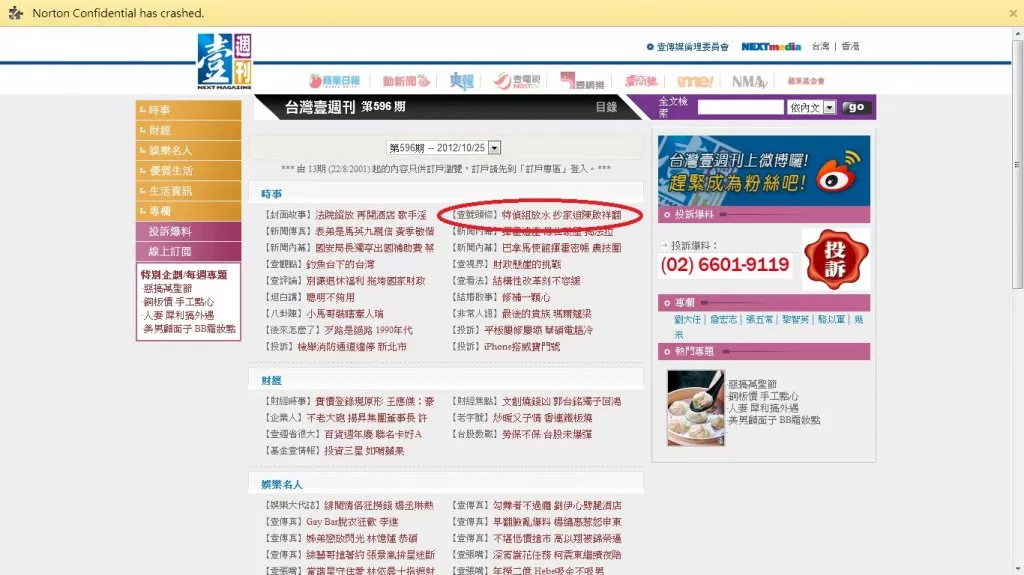The height and width of the screenshot is (575, 1024).
Task: Open the 蘋果日報 Apple Daily logo link
Action: tap(334, 81)
